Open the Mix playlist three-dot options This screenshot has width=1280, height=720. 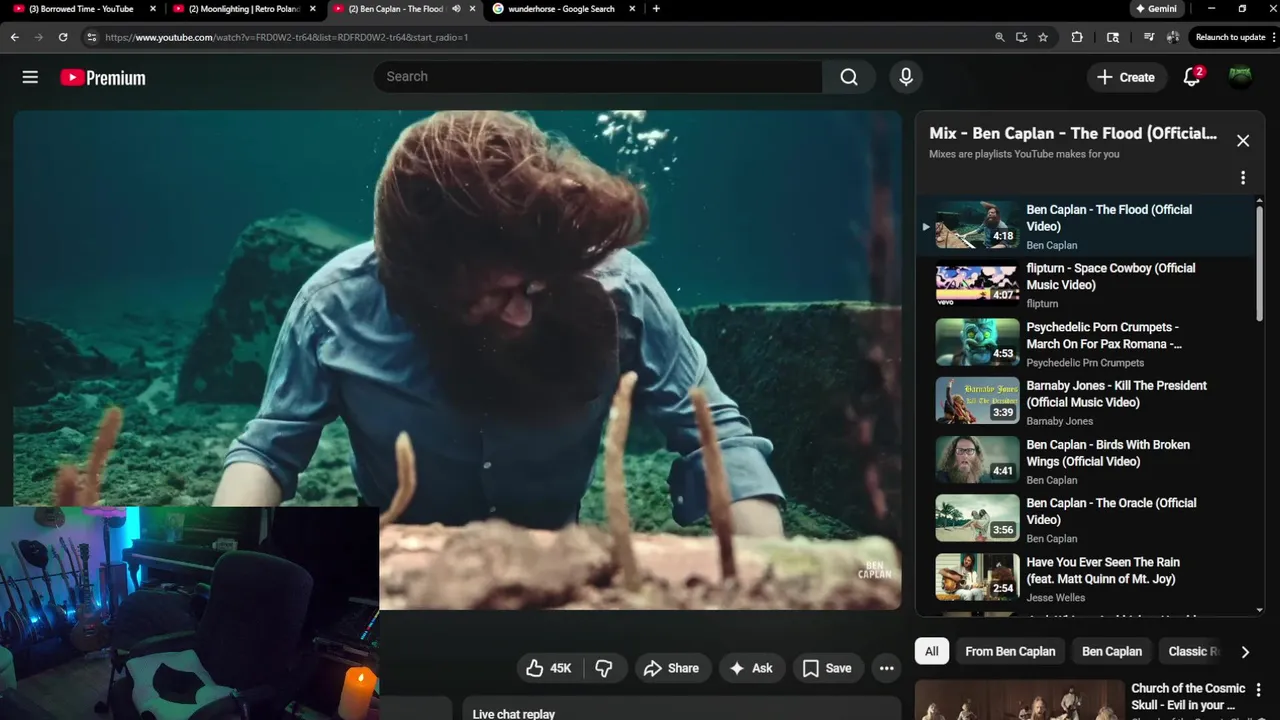tap(1243, 178)
